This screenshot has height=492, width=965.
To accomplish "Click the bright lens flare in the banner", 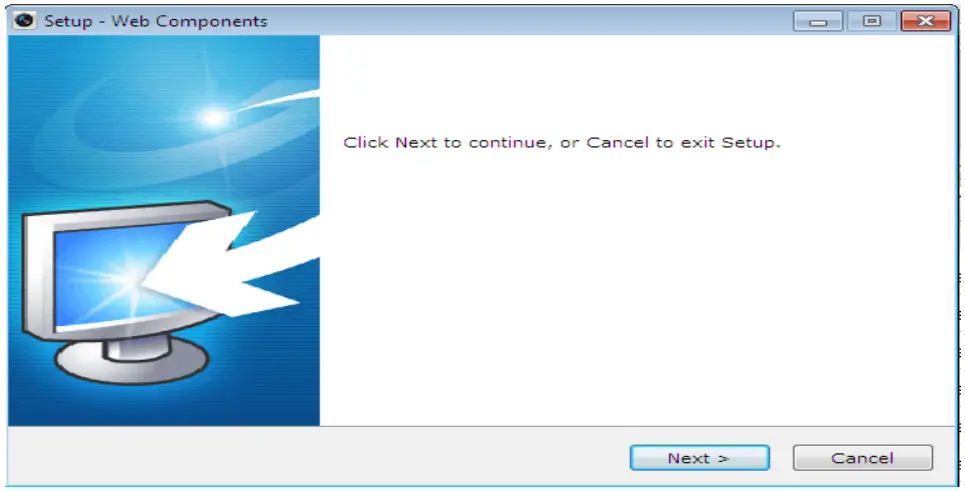I will (x=214, y=117).
